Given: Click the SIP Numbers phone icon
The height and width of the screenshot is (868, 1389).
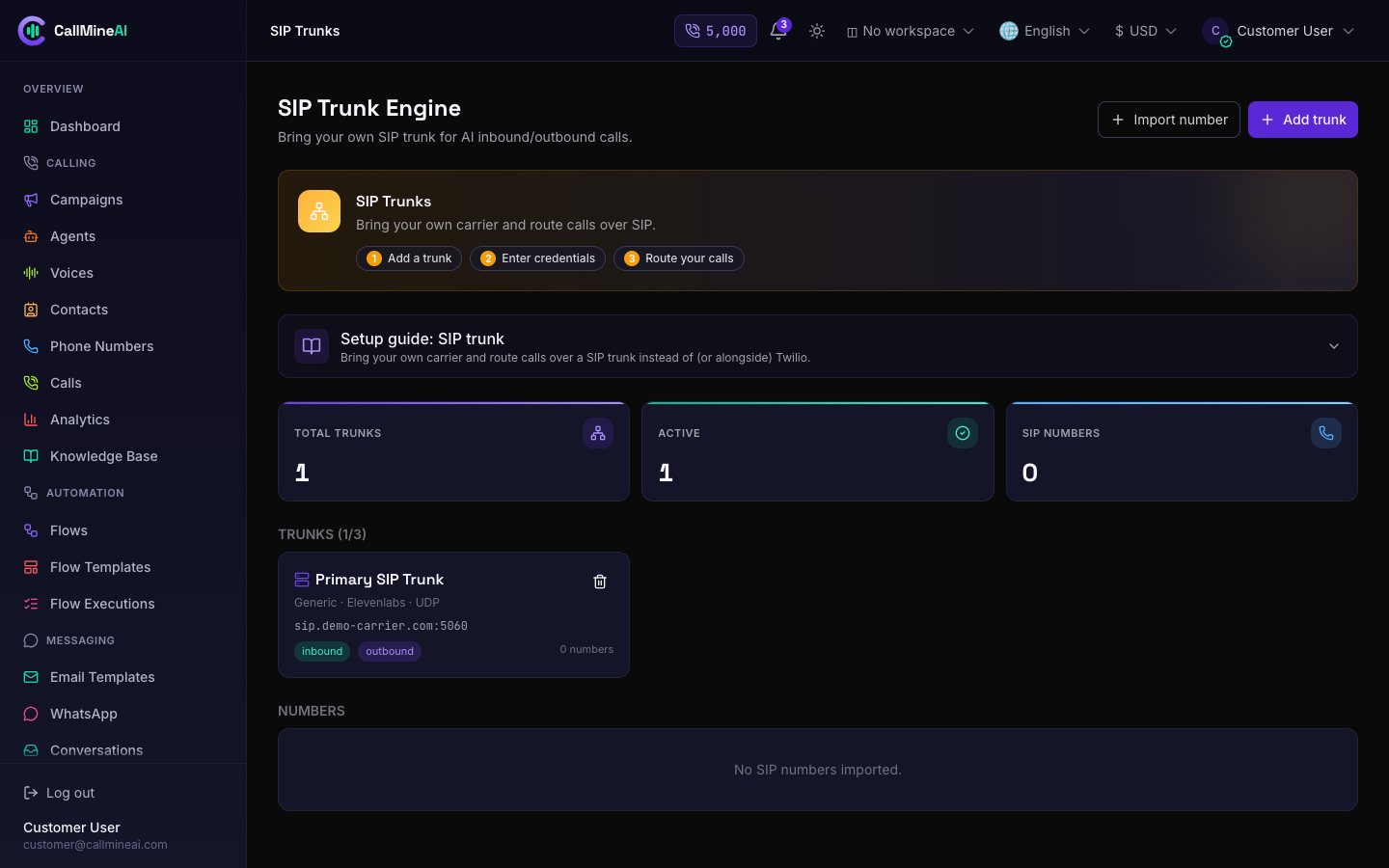Looking at the screenshot, I should pos(1326,433).
